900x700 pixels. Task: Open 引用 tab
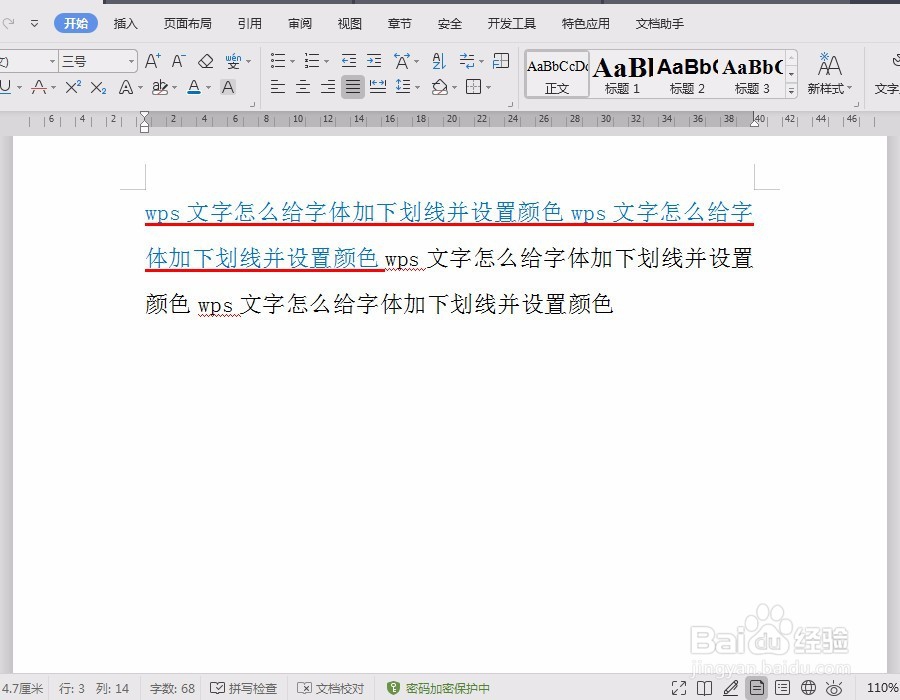(x=250, y=24)
